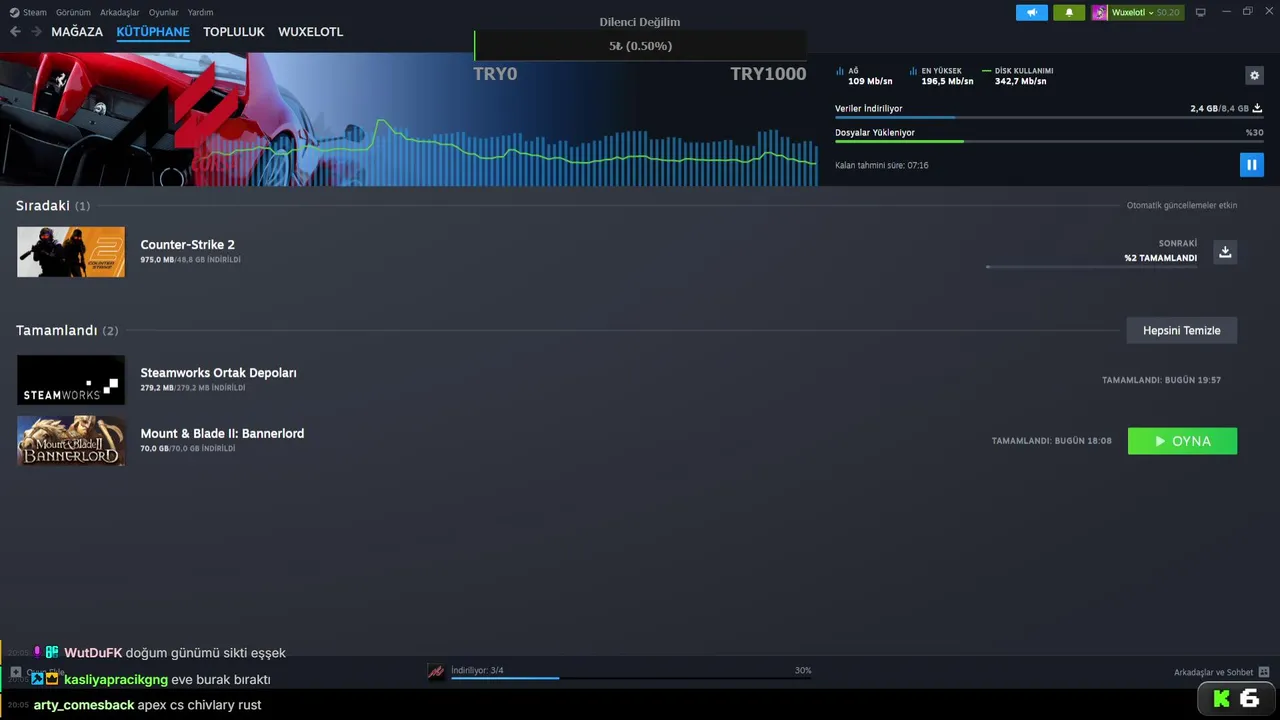Click the blue megaphone announcements icon

pyautogui.click(x=1032, y=13)
